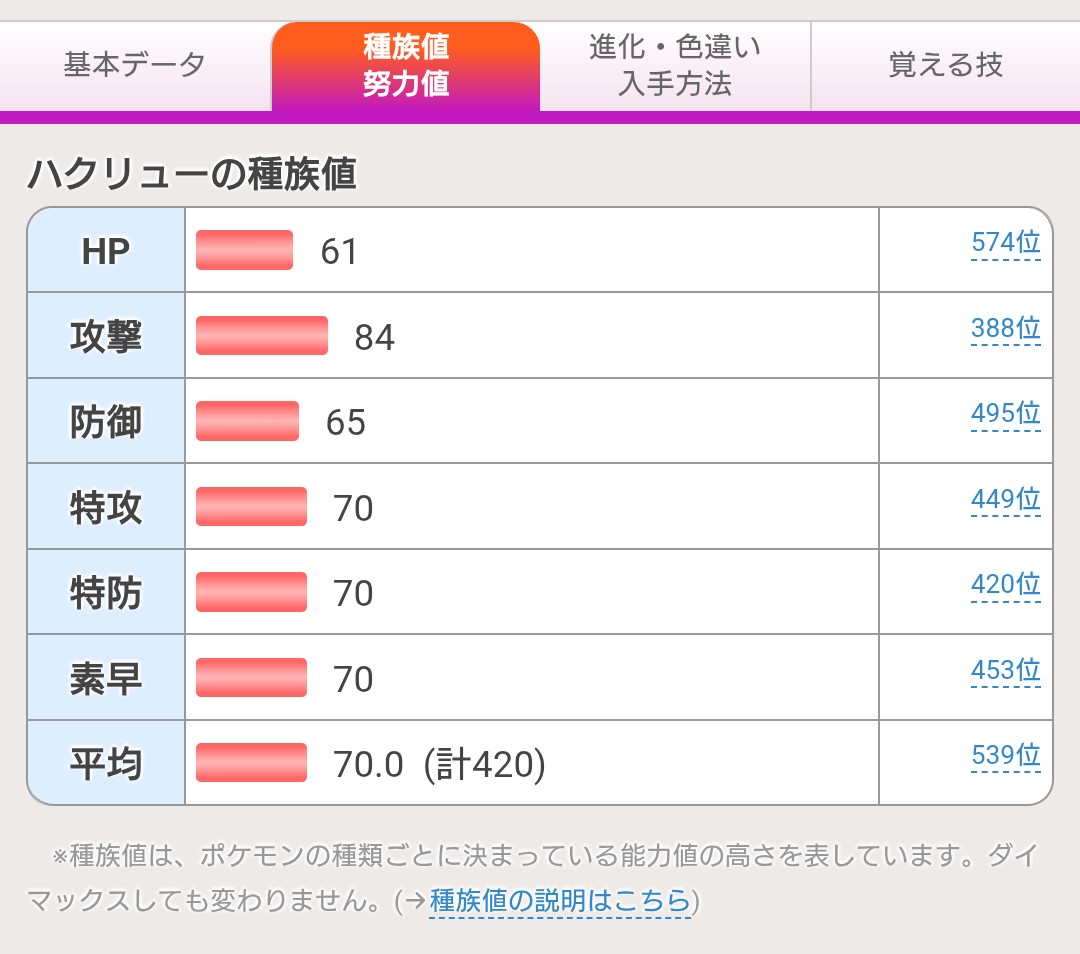Go to the 覚える技 tab
This screenshot has height=954, width=1080.
pyautogui.click(x=945, y=66)
